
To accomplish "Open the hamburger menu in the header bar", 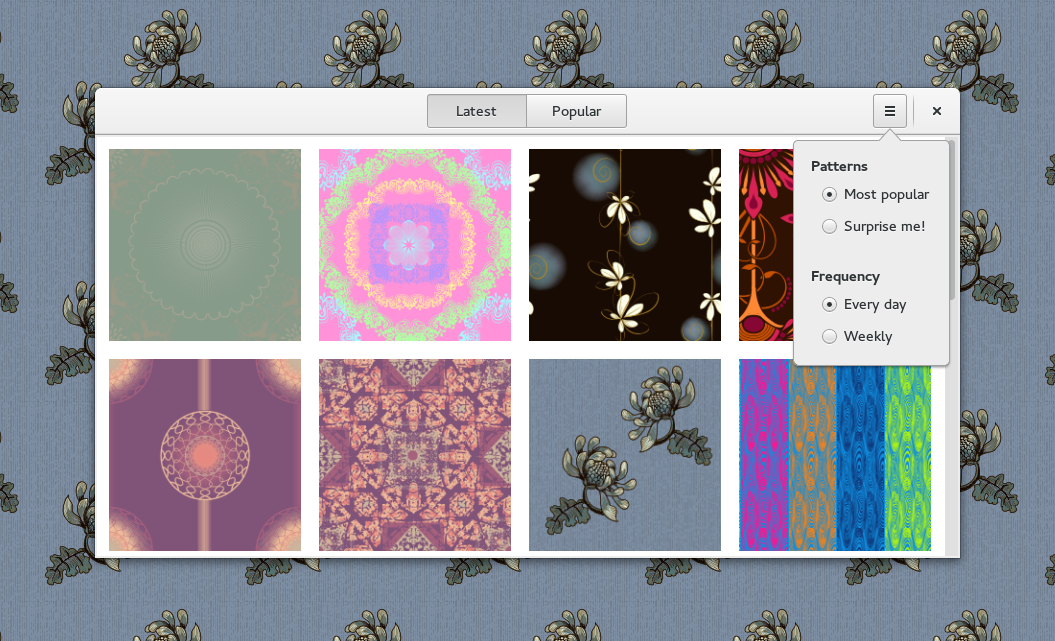I will (889, 110).
